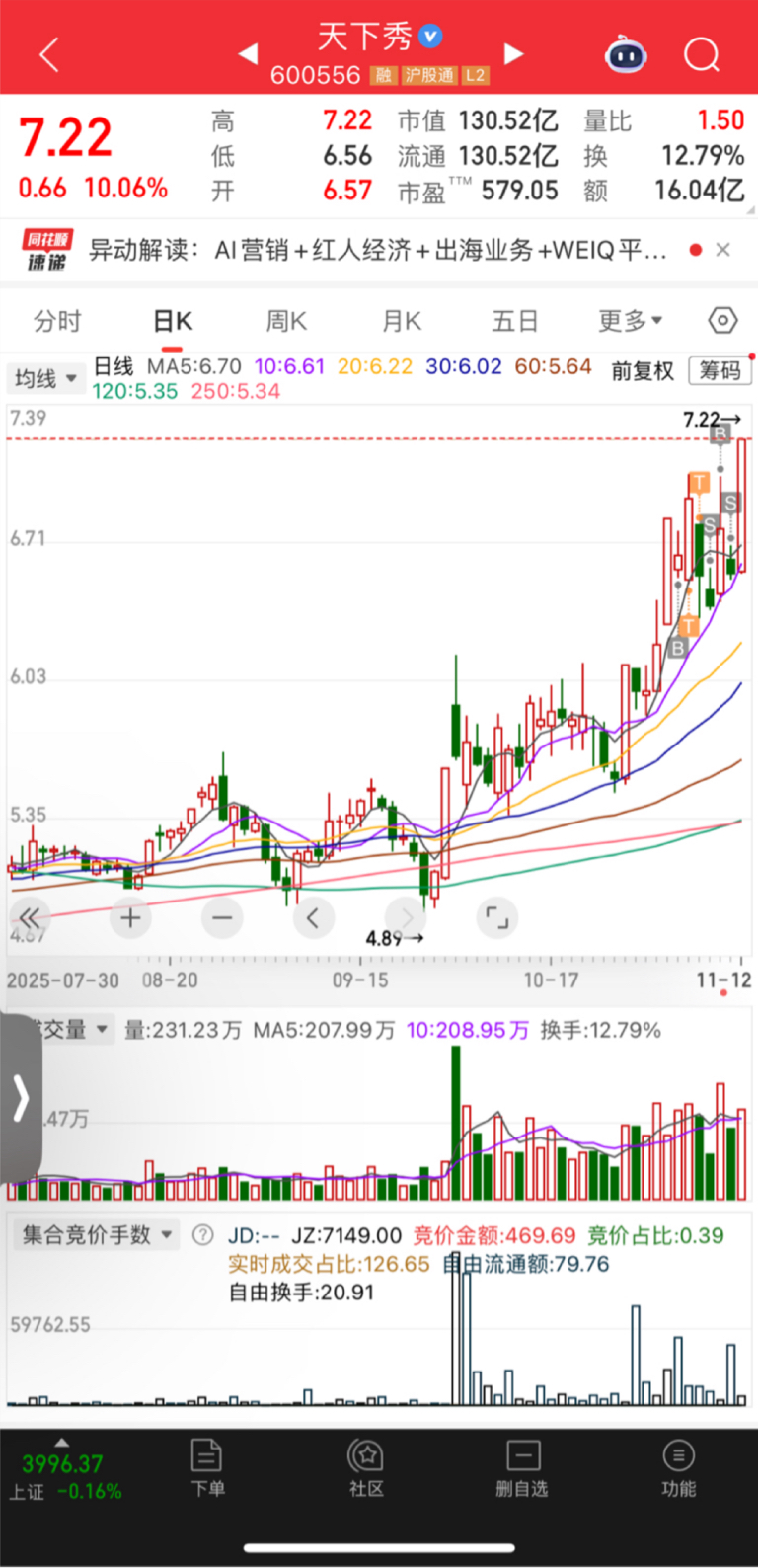
Task: Open the side drawer arrow handle
Action: tap(20, 1098)
